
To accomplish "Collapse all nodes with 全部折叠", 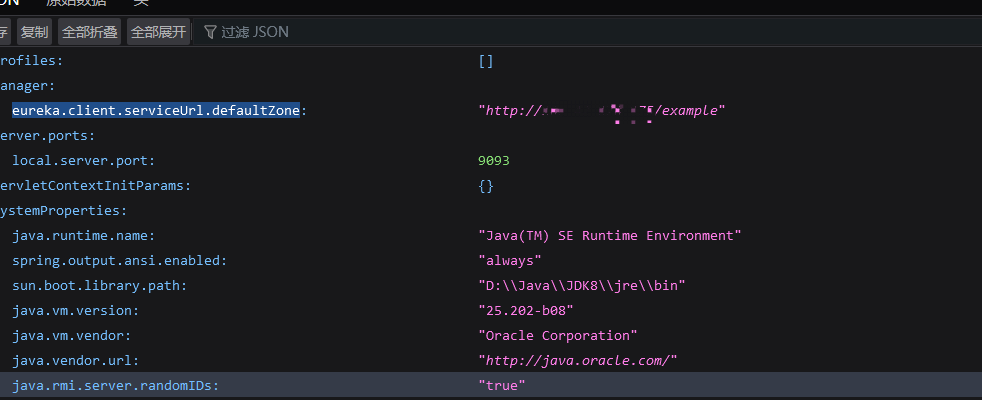I will (90, 32).
